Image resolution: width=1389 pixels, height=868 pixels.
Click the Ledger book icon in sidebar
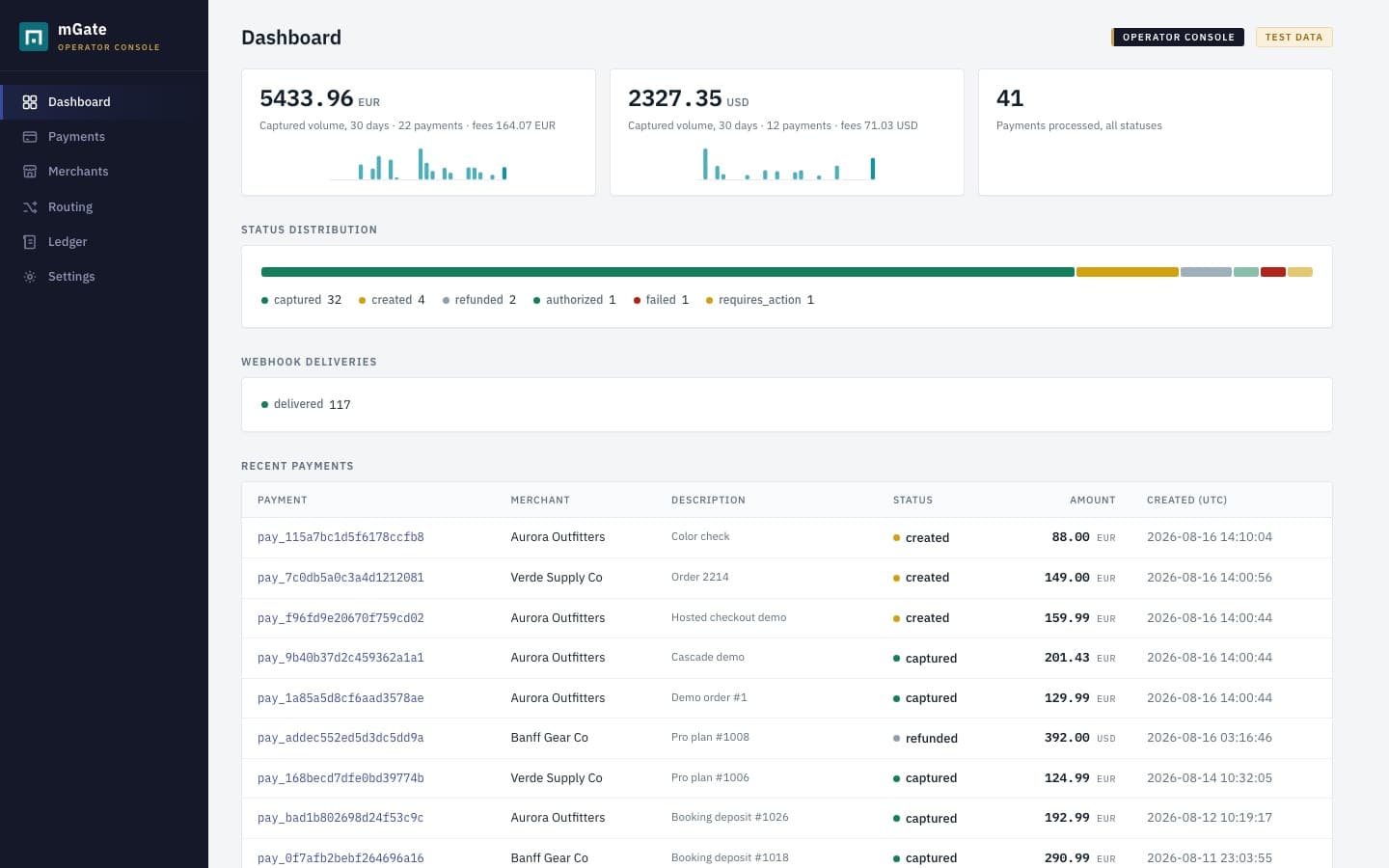click(x=30, y=242)
